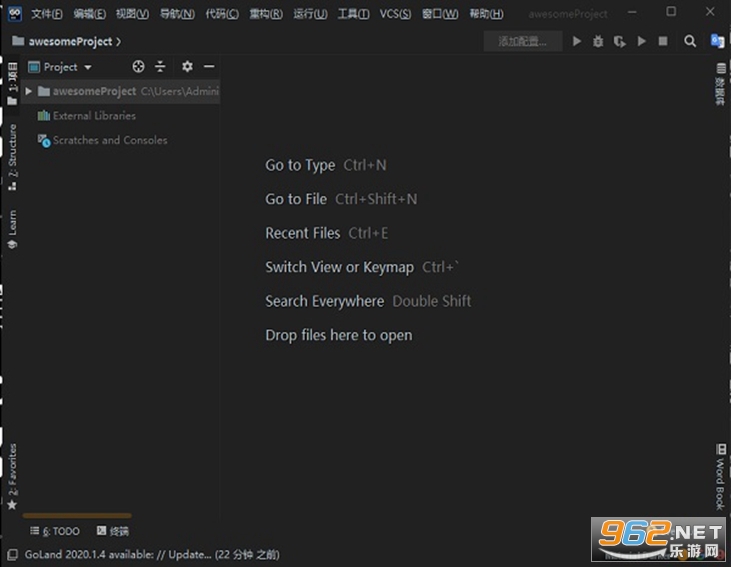Expand the awesomeProject tree node arrow
731x567 pixels.
pos(28,91)
